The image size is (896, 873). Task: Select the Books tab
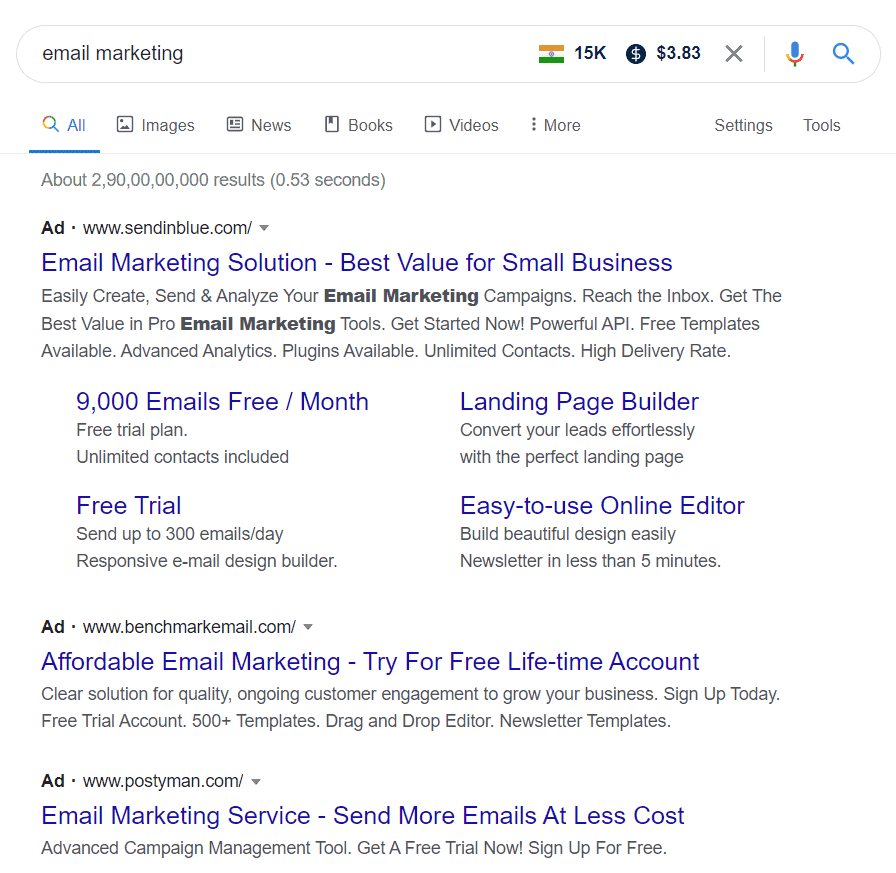tap(359, 125)
